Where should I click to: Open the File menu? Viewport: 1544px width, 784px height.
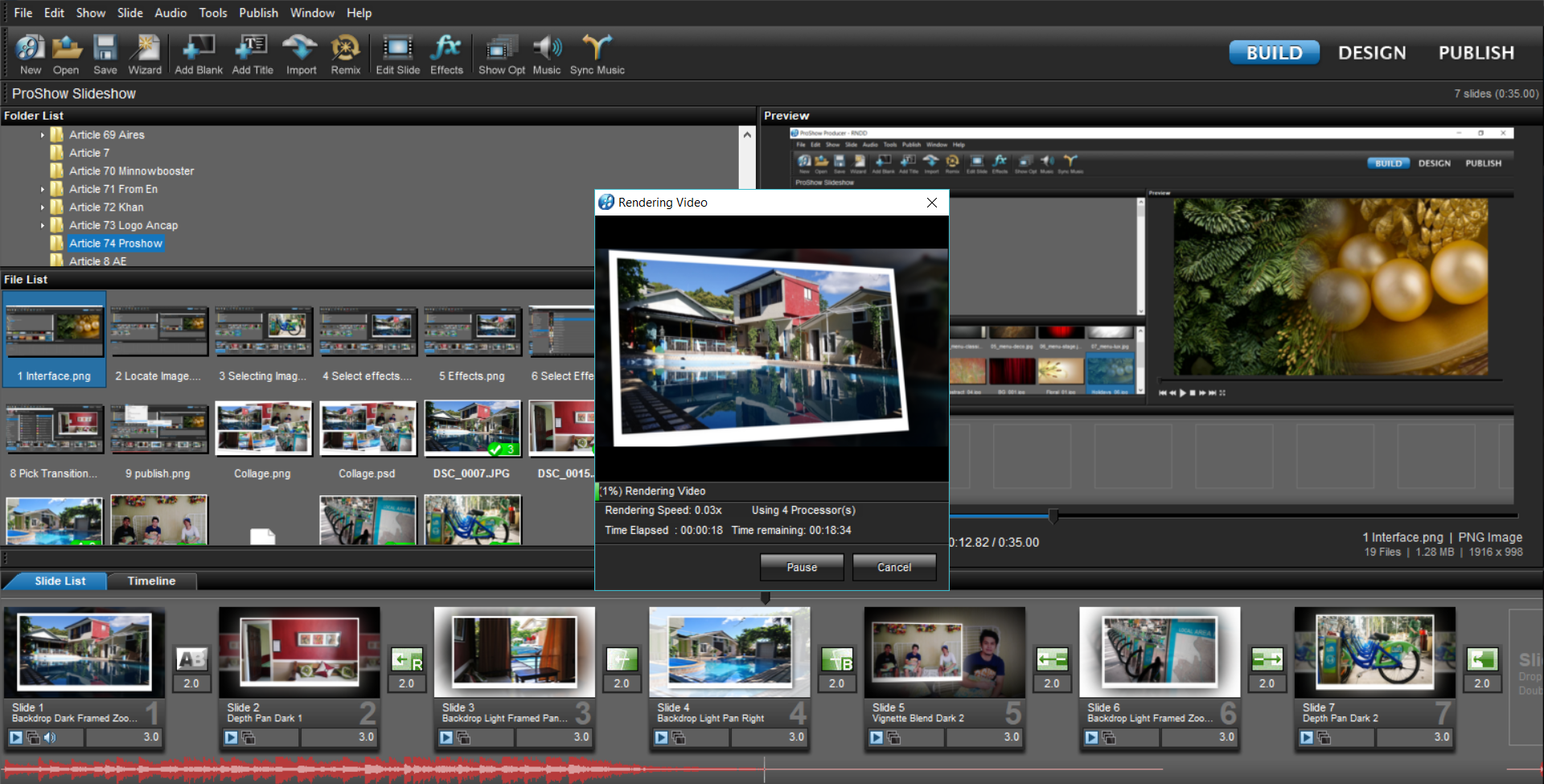point(23,13)
